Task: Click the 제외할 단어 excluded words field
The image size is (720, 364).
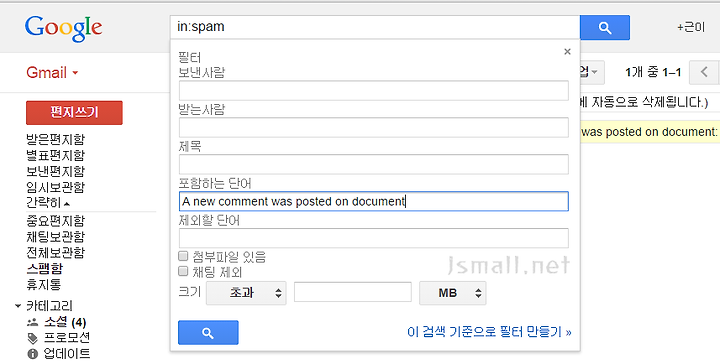Action: pyautogui.click(x=373, y=238)
